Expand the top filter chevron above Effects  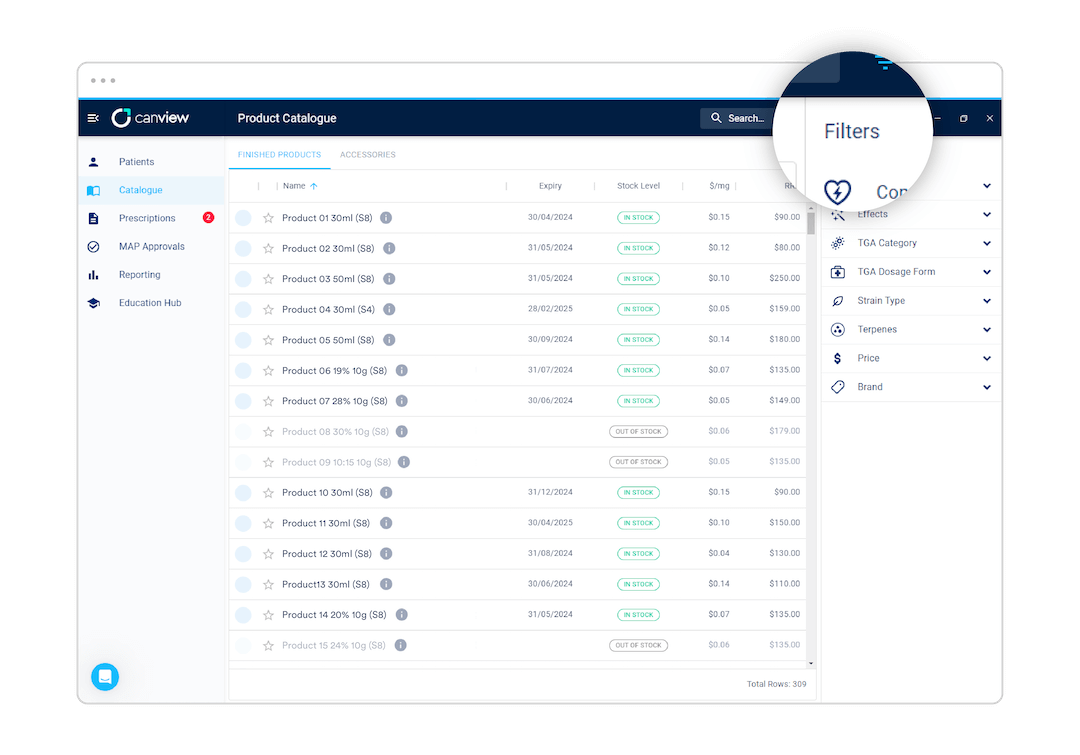coord(987,186)
